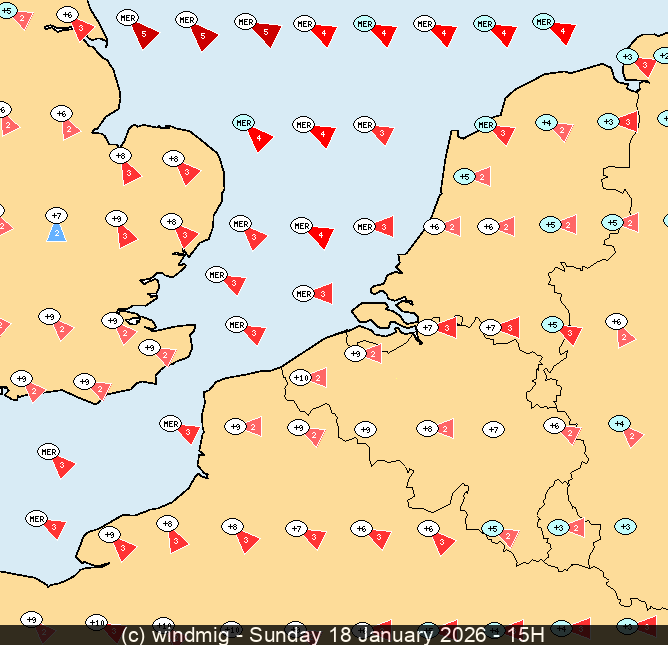Select the +5 bubble nearest the Dutch coast
Image resolution: width=668 pixels, height=645 pixels.
(x=464, y=176)
